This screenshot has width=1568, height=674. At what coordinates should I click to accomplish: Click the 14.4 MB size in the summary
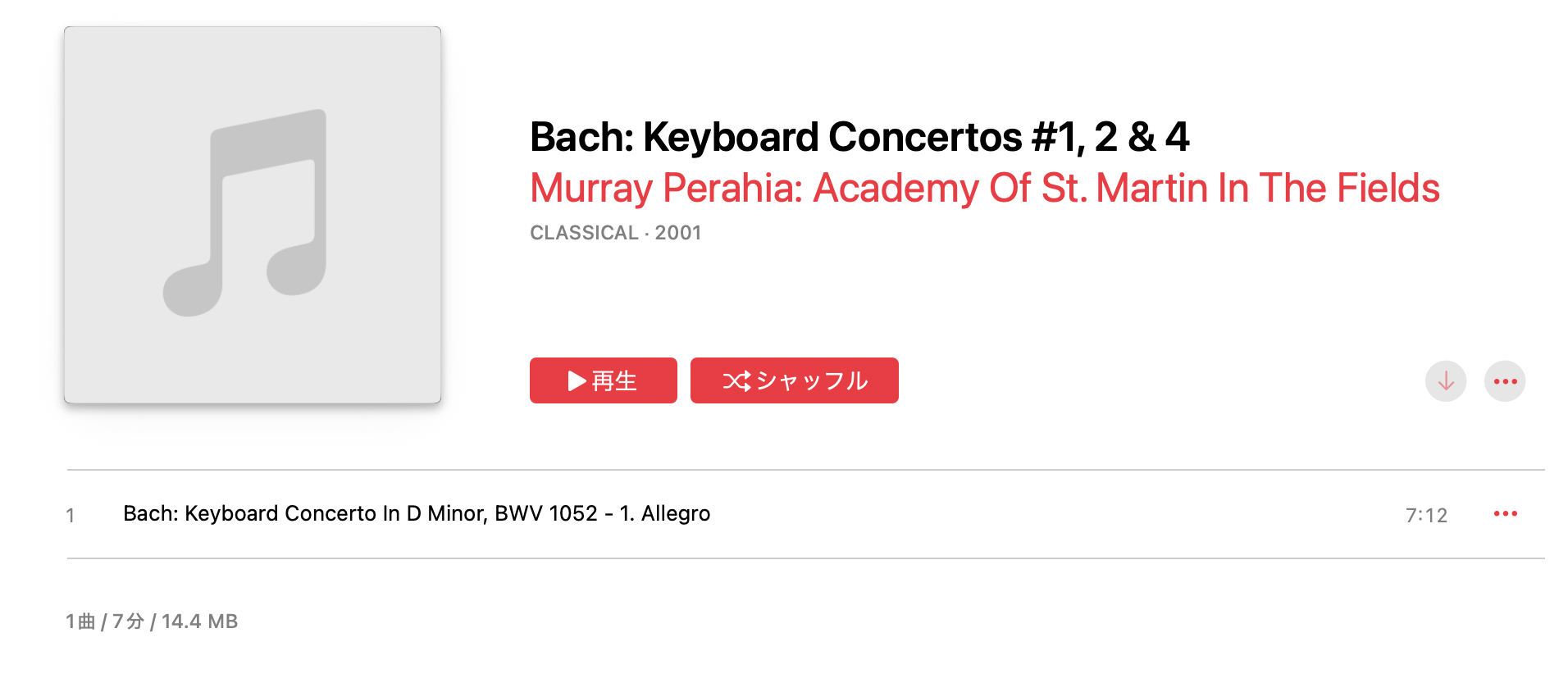click(x=199, y=622)
